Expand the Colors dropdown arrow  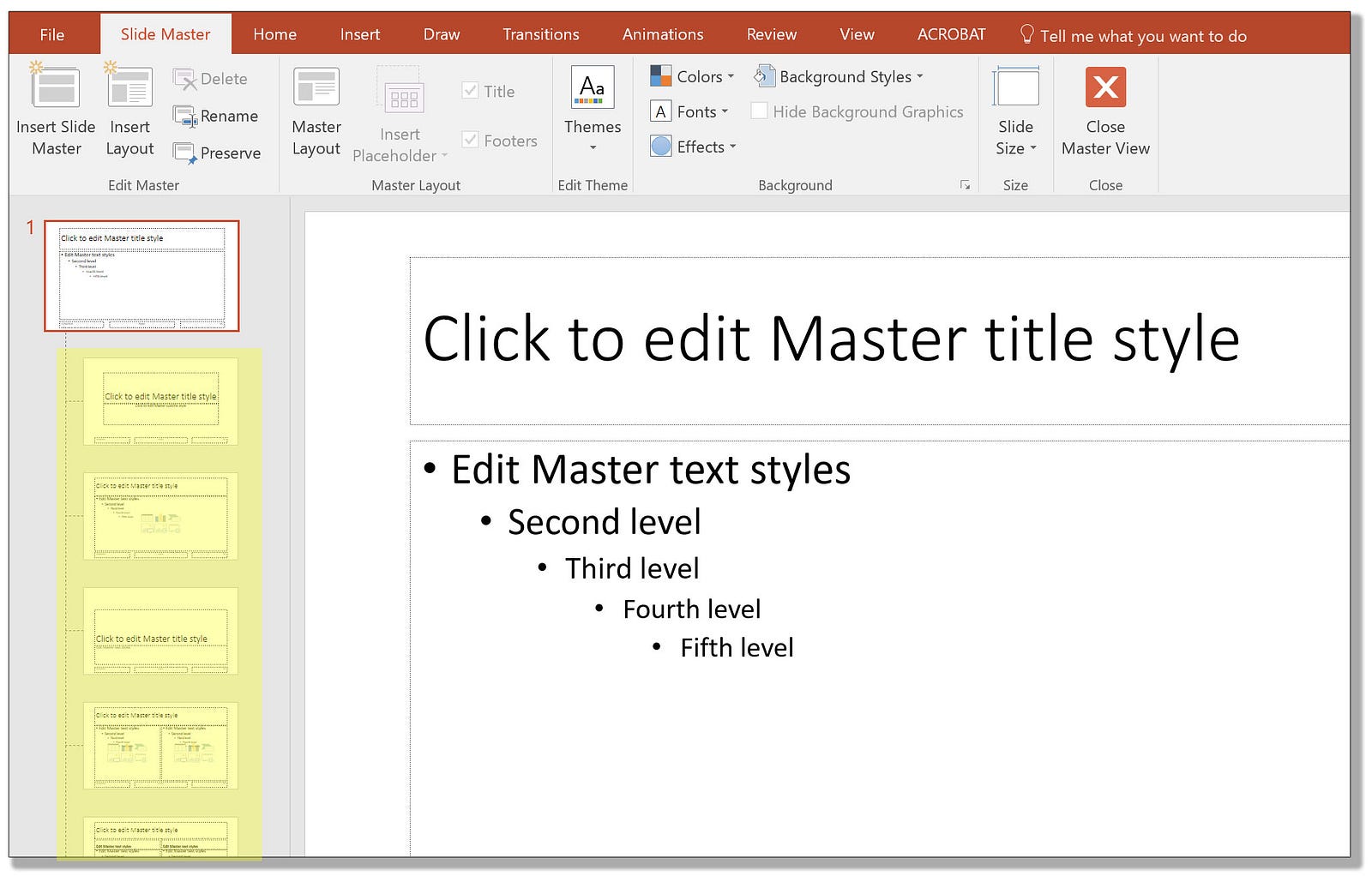731,76
